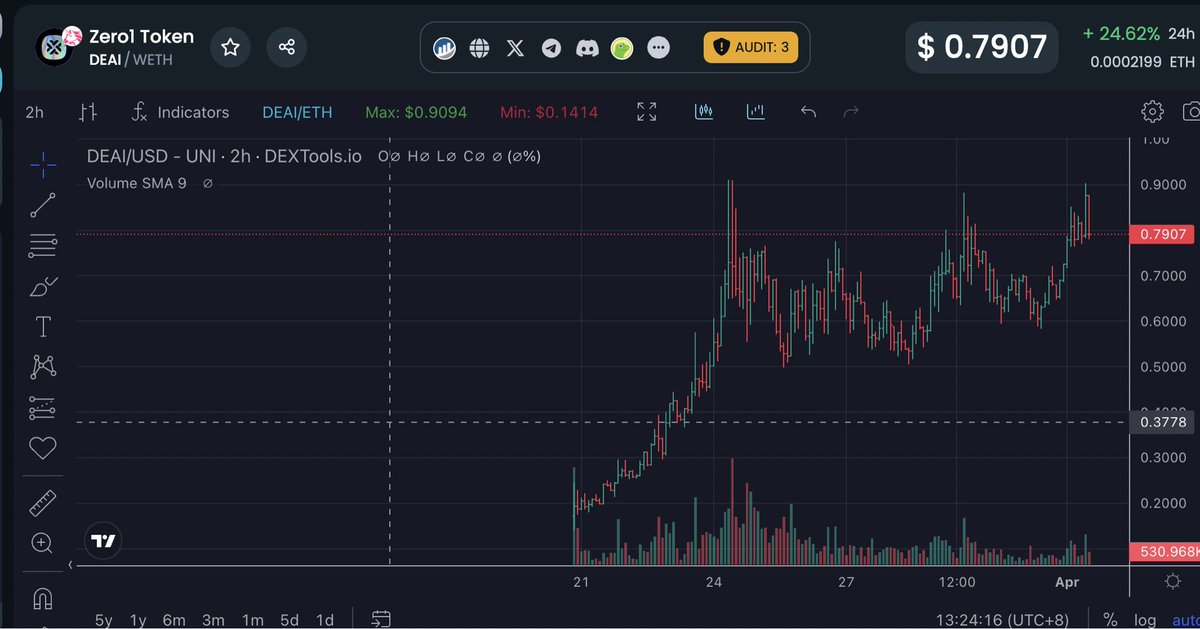The height and width of the screenshot is (629, 1200).
Task: Click the DEAI / WETH pair label
Action: (131, 60)
